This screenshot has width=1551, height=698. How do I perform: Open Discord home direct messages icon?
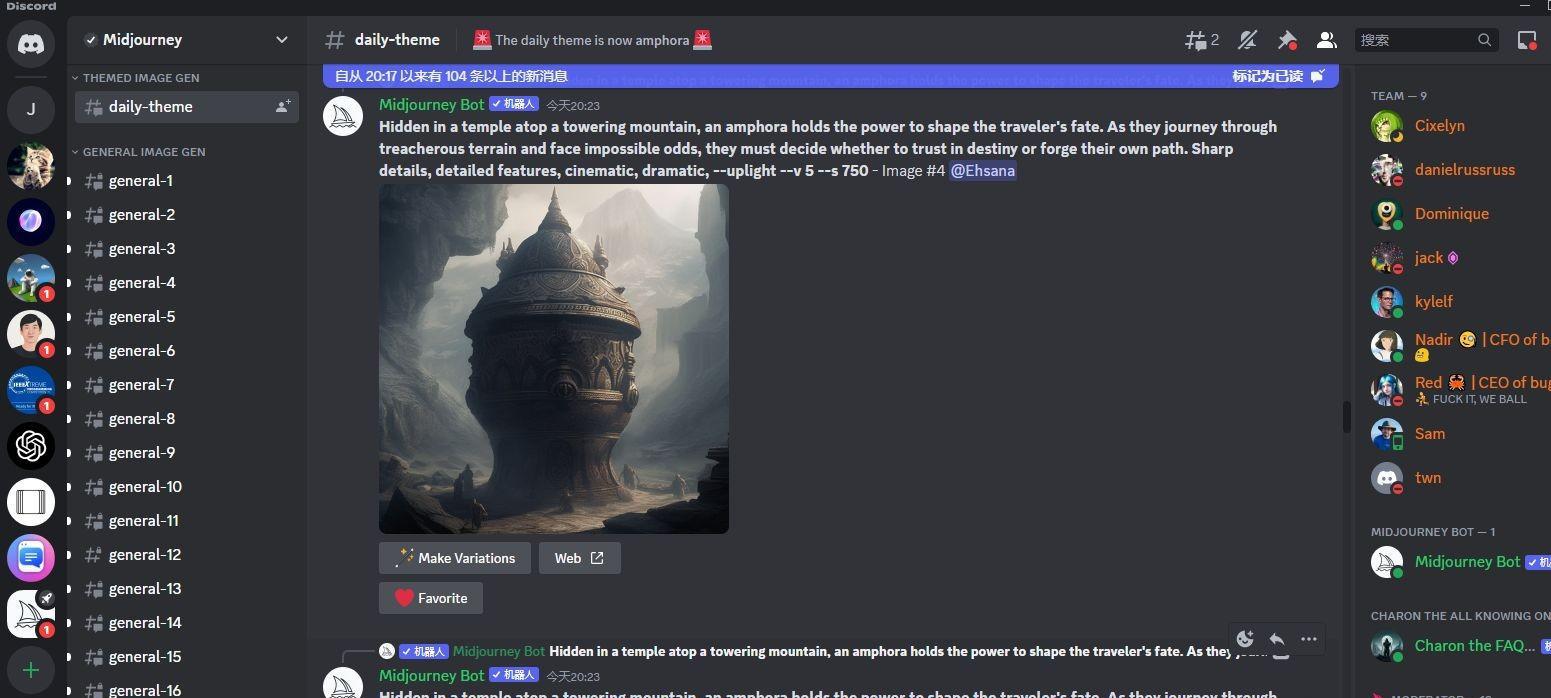[x=31, y=45]
